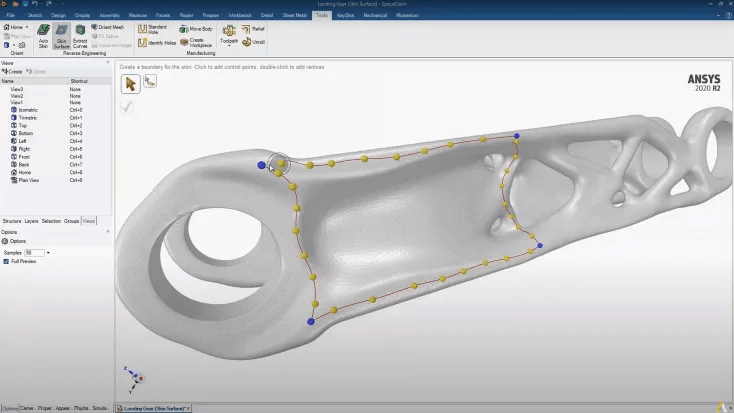Click the Extract Curves tool
The image size is (734, 413).
(80, 35)
